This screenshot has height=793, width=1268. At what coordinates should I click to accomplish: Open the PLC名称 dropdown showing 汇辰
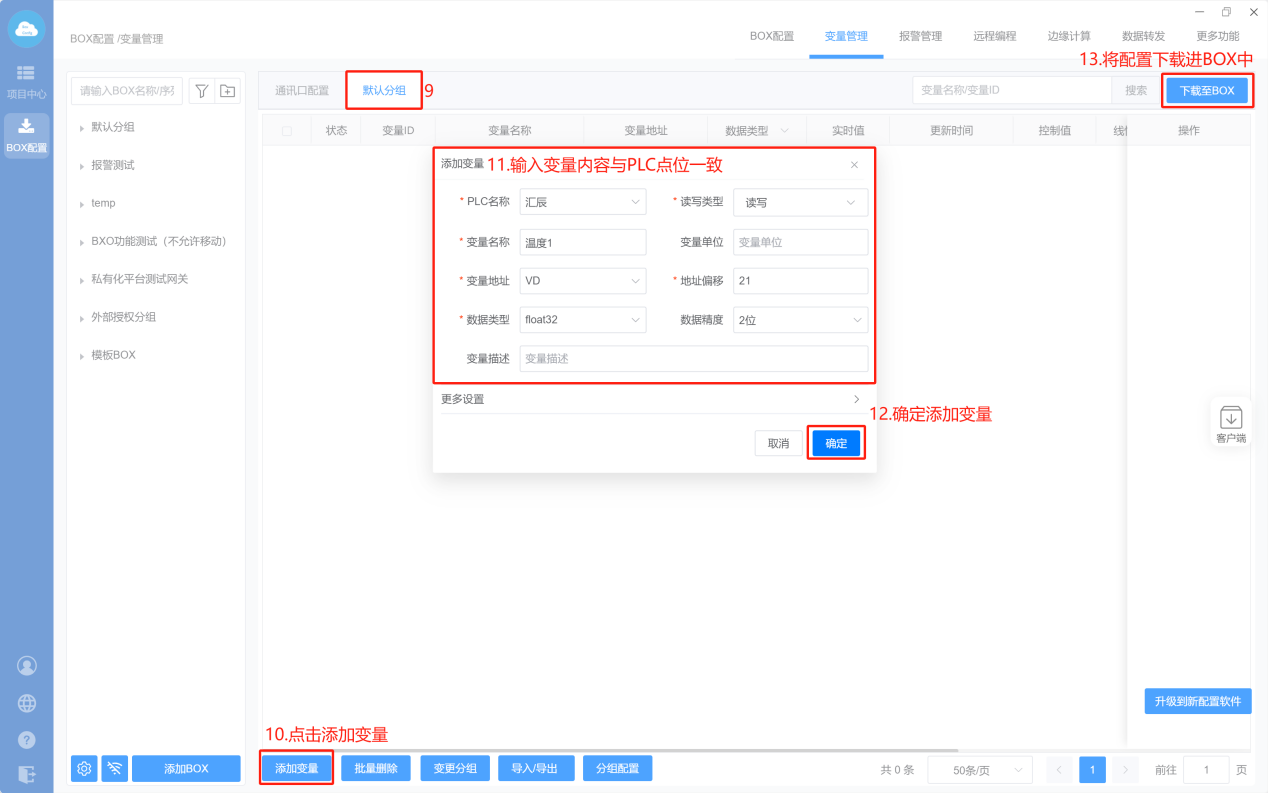(x=583, y=202)
